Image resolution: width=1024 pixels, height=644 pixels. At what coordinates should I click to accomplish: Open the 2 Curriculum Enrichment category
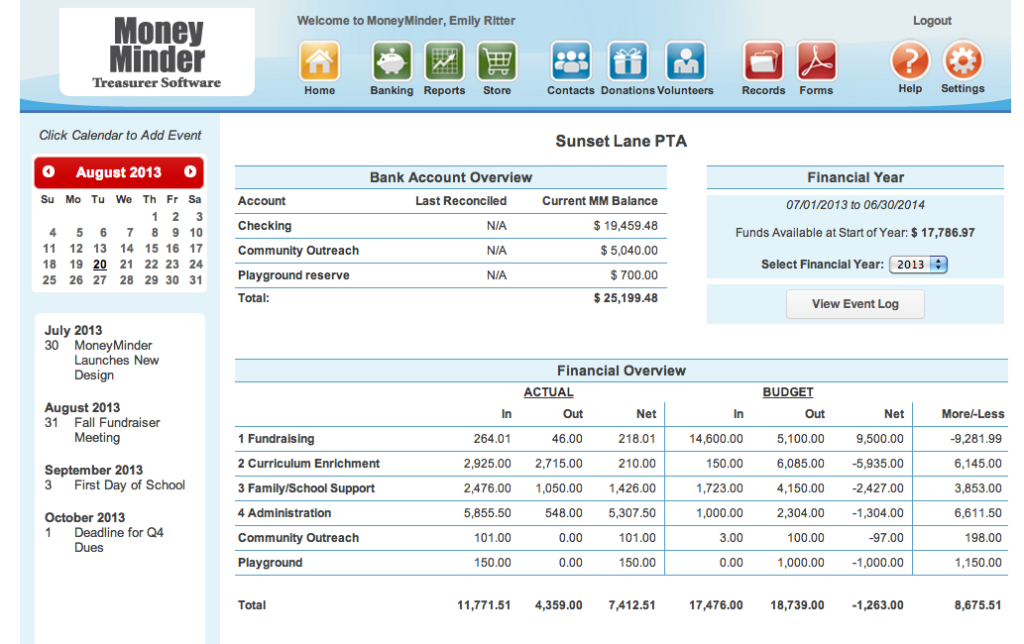(308, 464)
